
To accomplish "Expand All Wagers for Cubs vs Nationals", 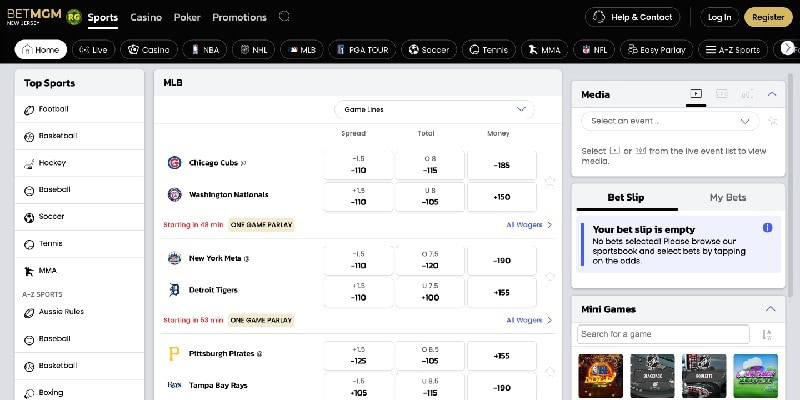I will (x=529, y=224).
